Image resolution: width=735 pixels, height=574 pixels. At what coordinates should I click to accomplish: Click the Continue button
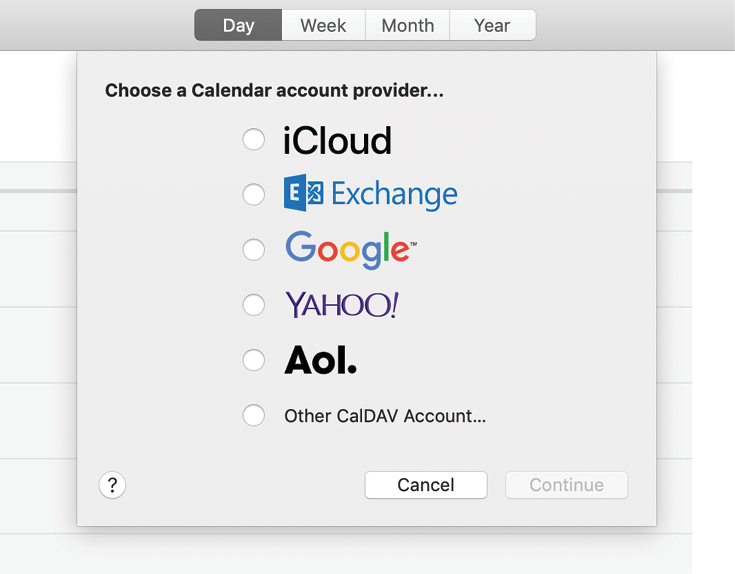(566, 485)
